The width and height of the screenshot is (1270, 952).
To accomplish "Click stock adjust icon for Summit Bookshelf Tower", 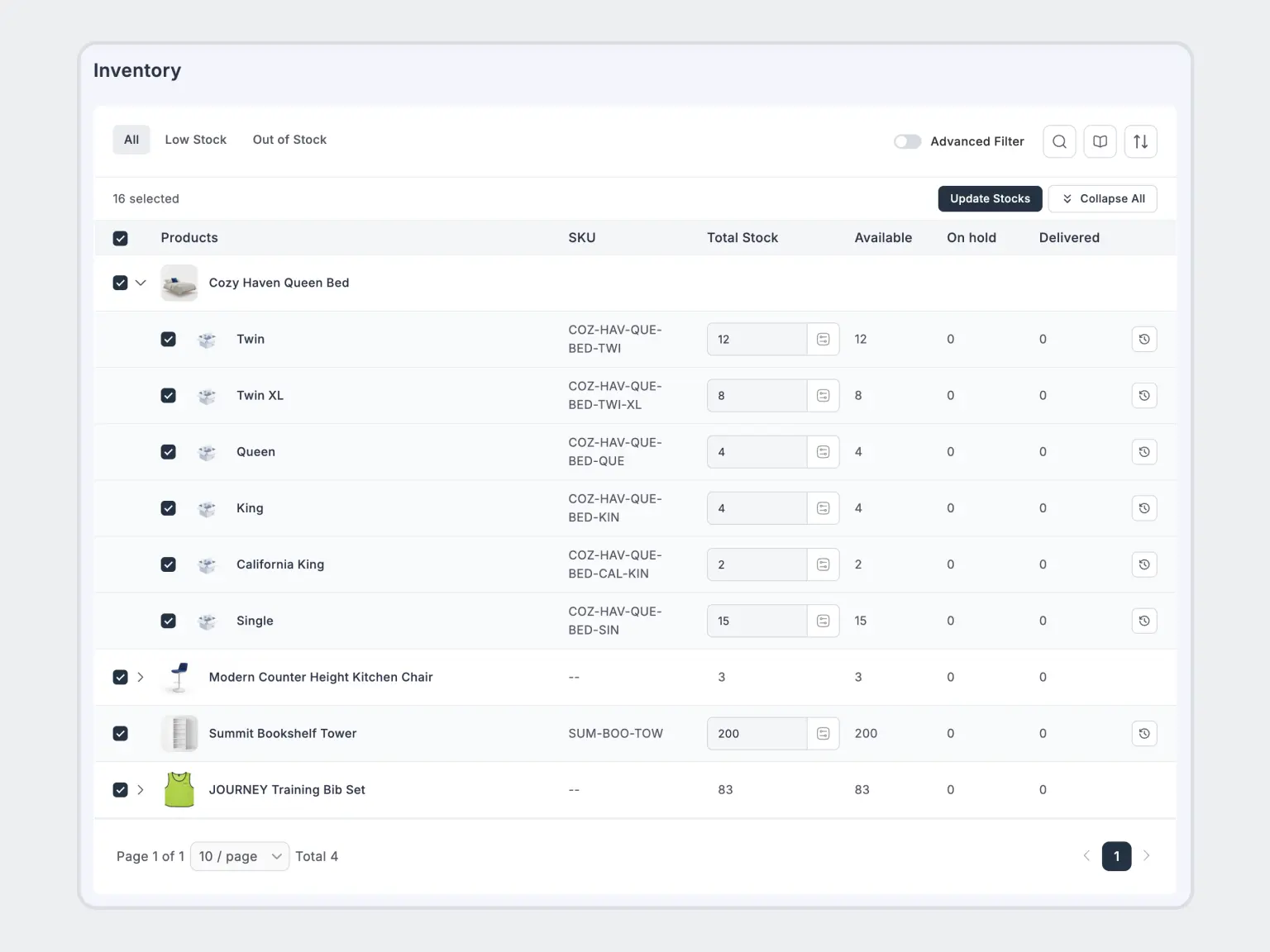I will point(824,734).
